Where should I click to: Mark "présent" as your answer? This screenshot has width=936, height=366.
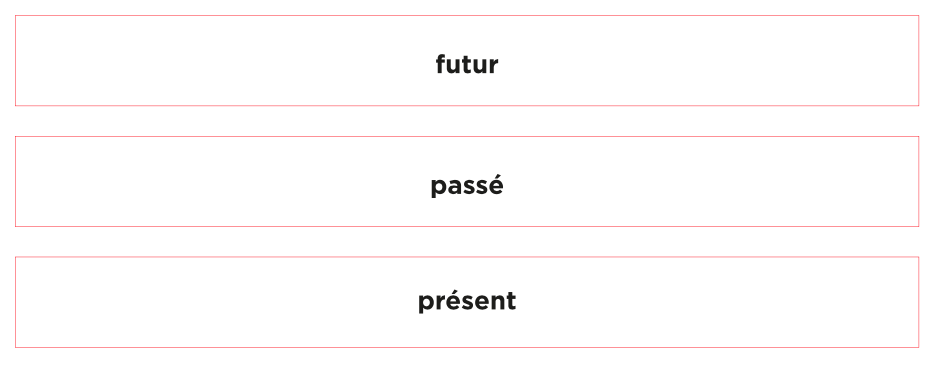467,302
